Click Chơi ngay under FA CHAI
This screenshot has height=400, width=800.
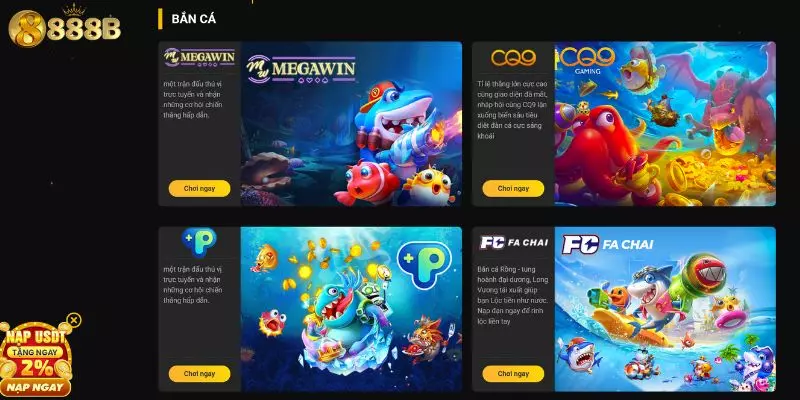tap(513, 373)
